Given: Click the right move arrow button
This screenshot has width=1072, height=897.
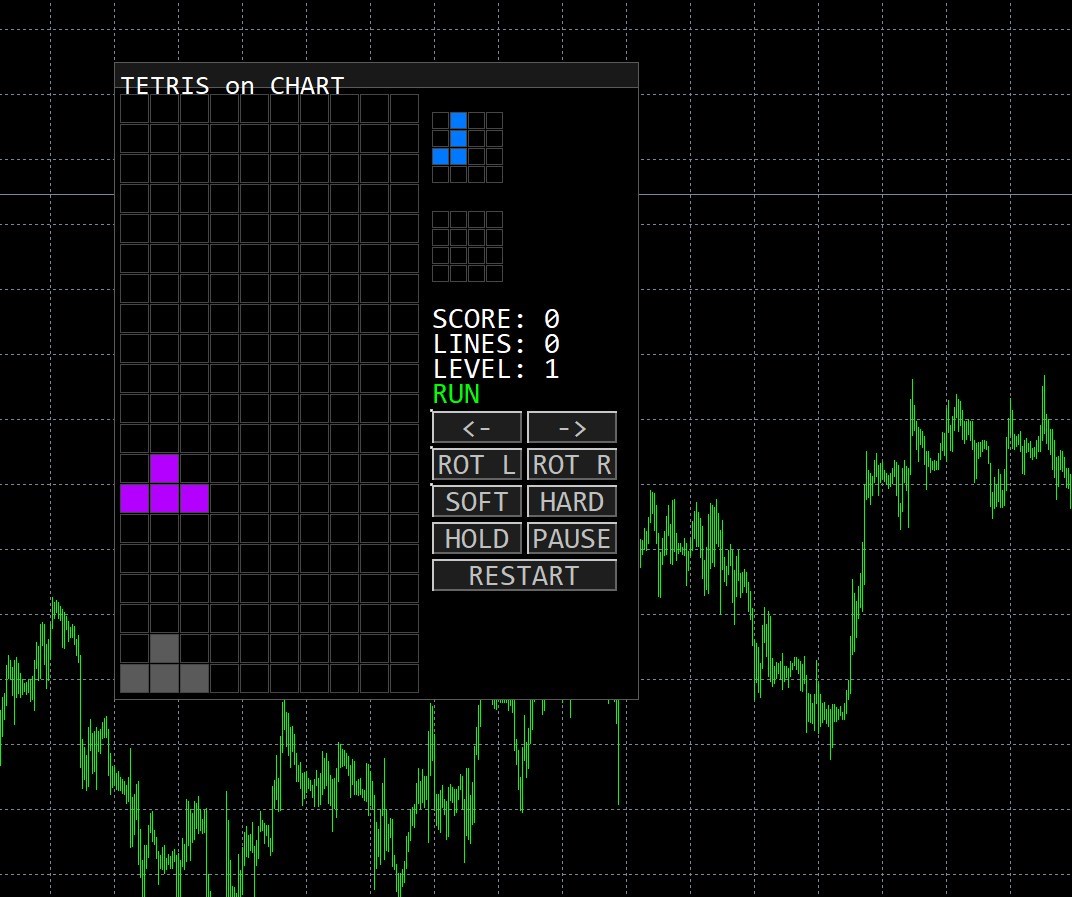Looking at the screenshot, I should click(571, 427).
